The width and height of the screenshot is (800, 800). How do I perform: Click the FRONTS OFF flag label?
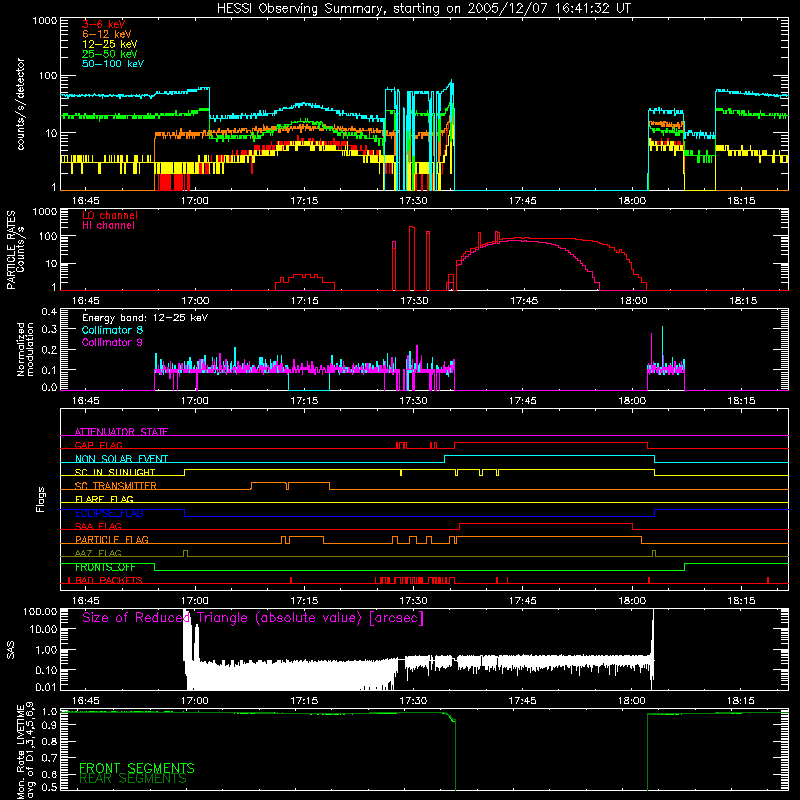click(x=105, y=567)
